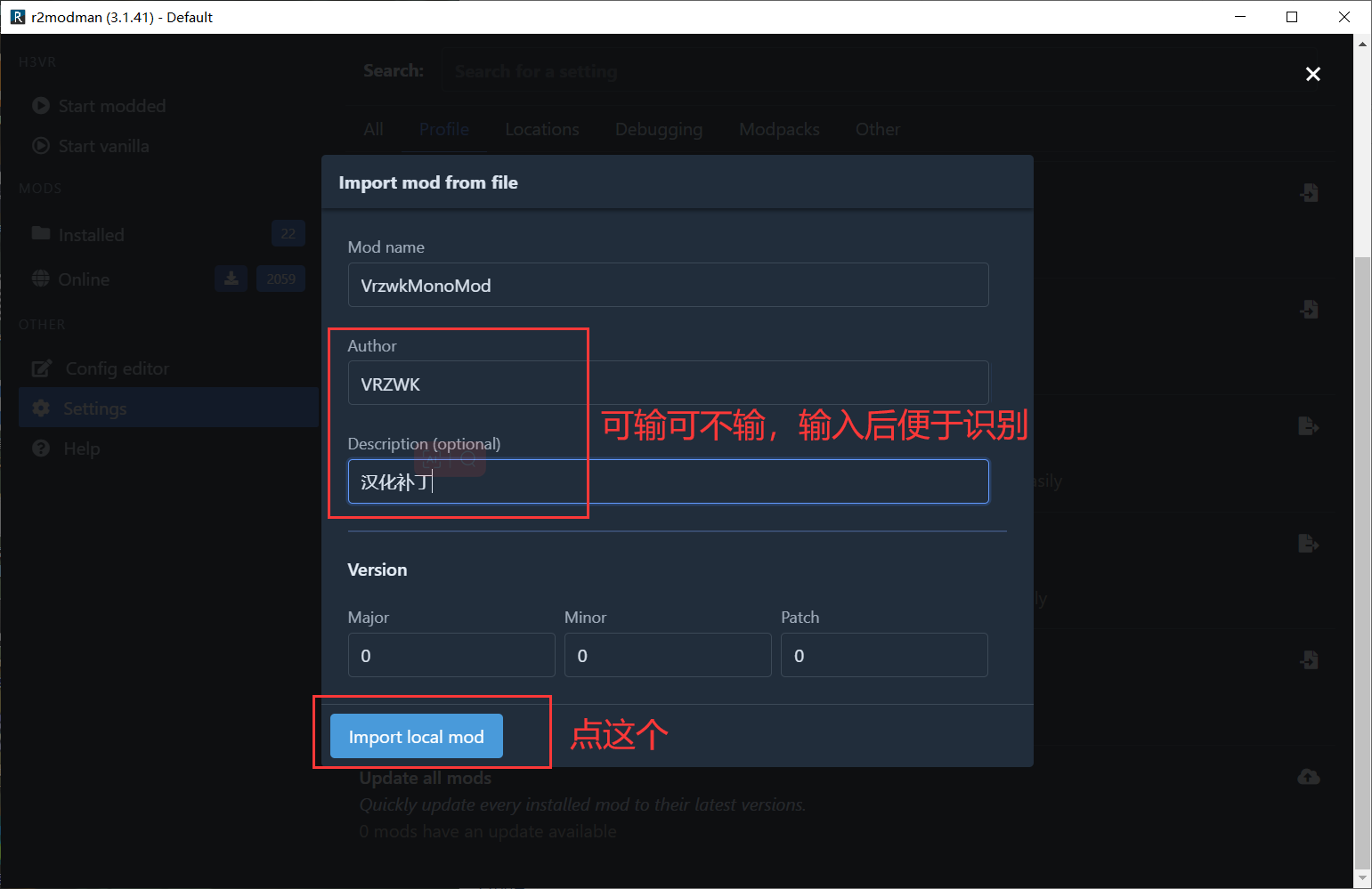The image size is (1372, 889).
Task: Click the cloud upload icon near Update all mods
Action: pos(1309,775)
